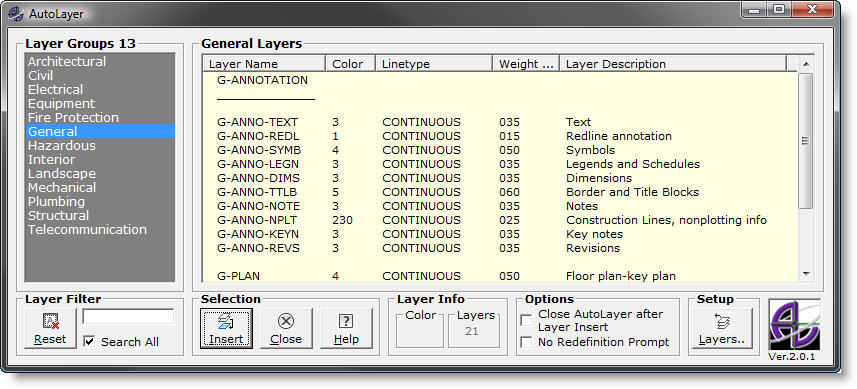Image resolution: width=857 pixels, height=389 pixels.
Task: Click the Redline annotation description
Action: 619,136
